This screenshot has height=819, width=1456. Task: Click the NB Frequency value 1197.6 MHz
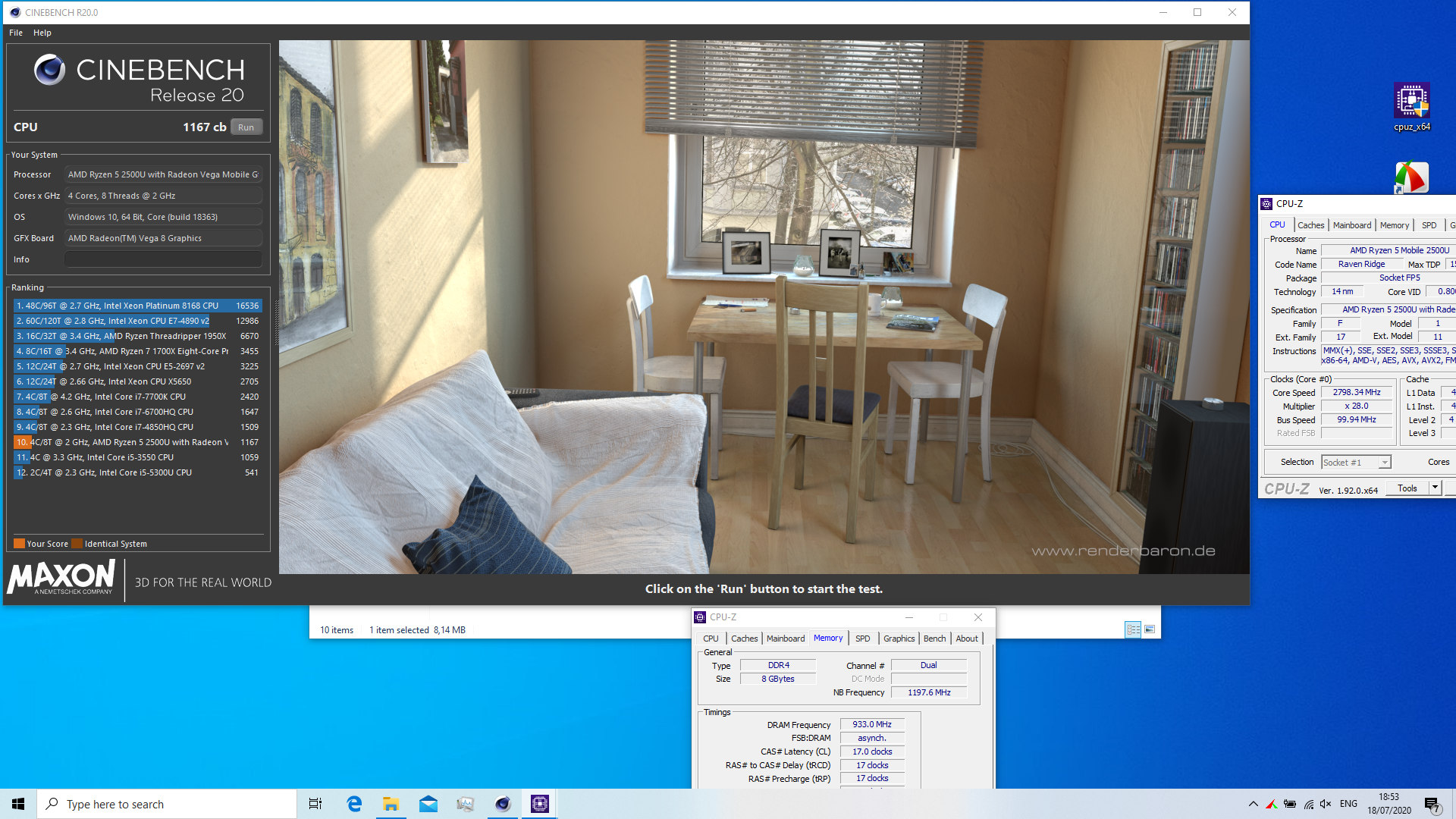point(929,692)
